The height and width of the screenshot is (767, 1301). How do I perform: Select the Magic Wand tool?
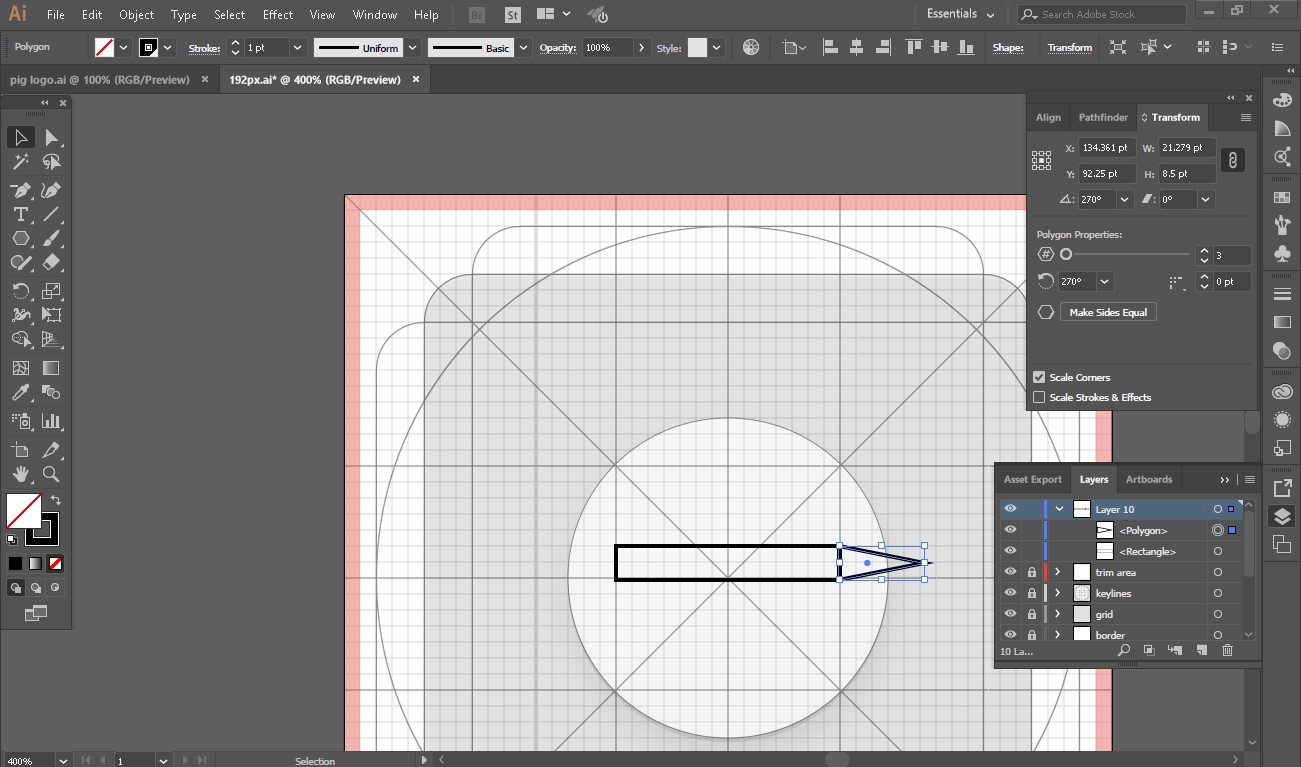[x=20, y=162]
